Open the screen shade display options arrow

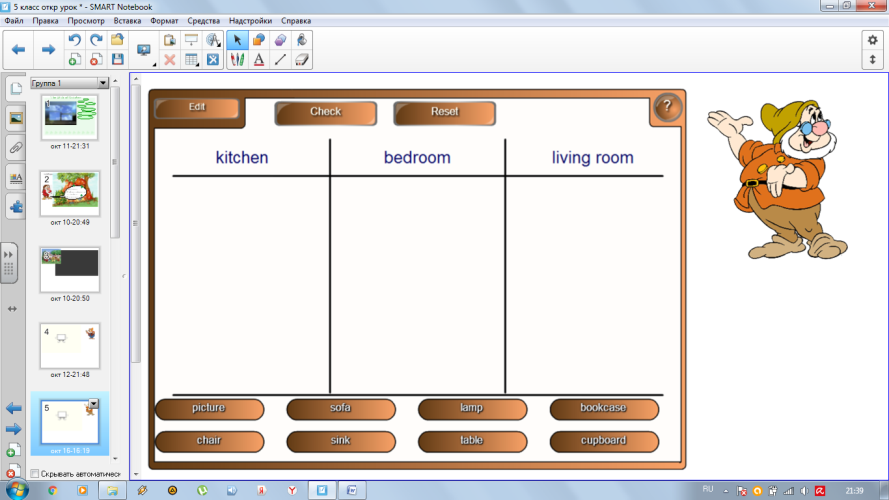coord(154,65)
